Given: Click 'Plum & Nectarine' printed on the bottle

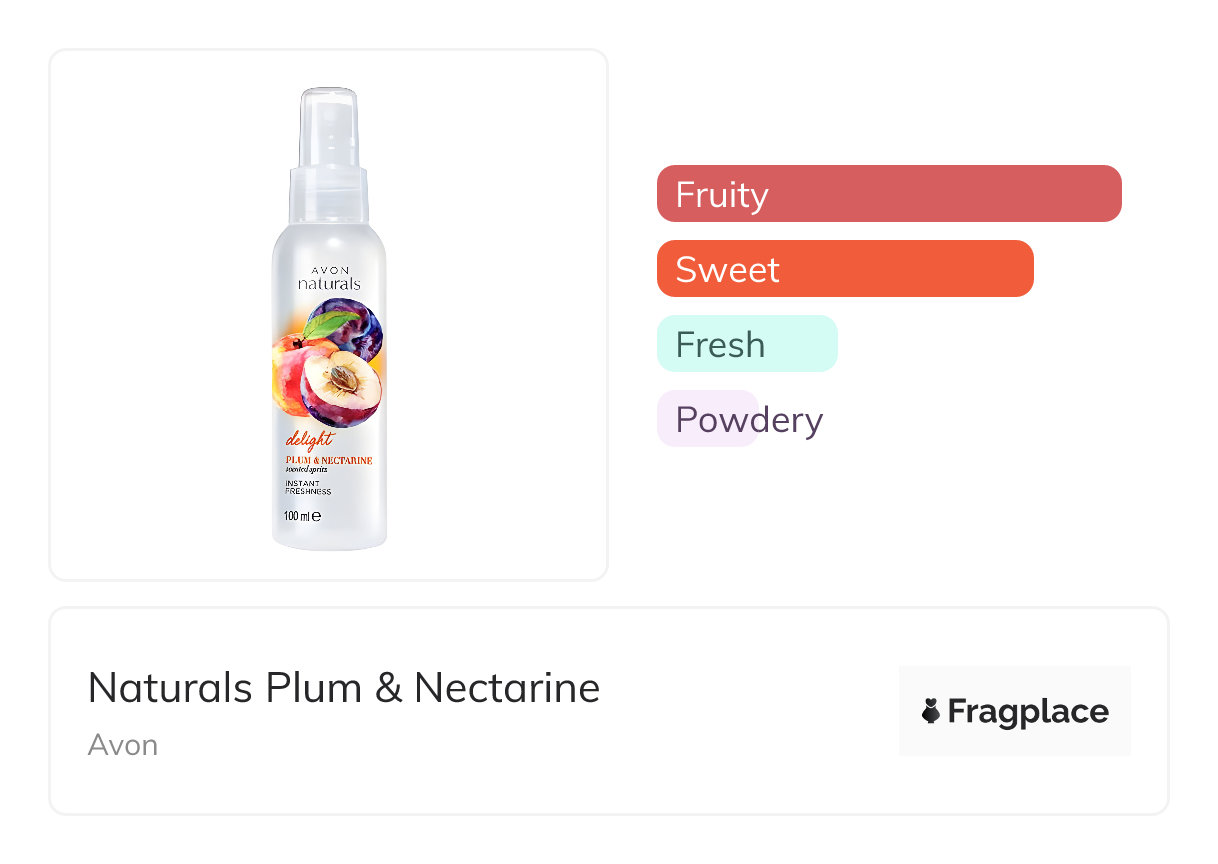Looking at the screenshot, I should click(329, 460).
